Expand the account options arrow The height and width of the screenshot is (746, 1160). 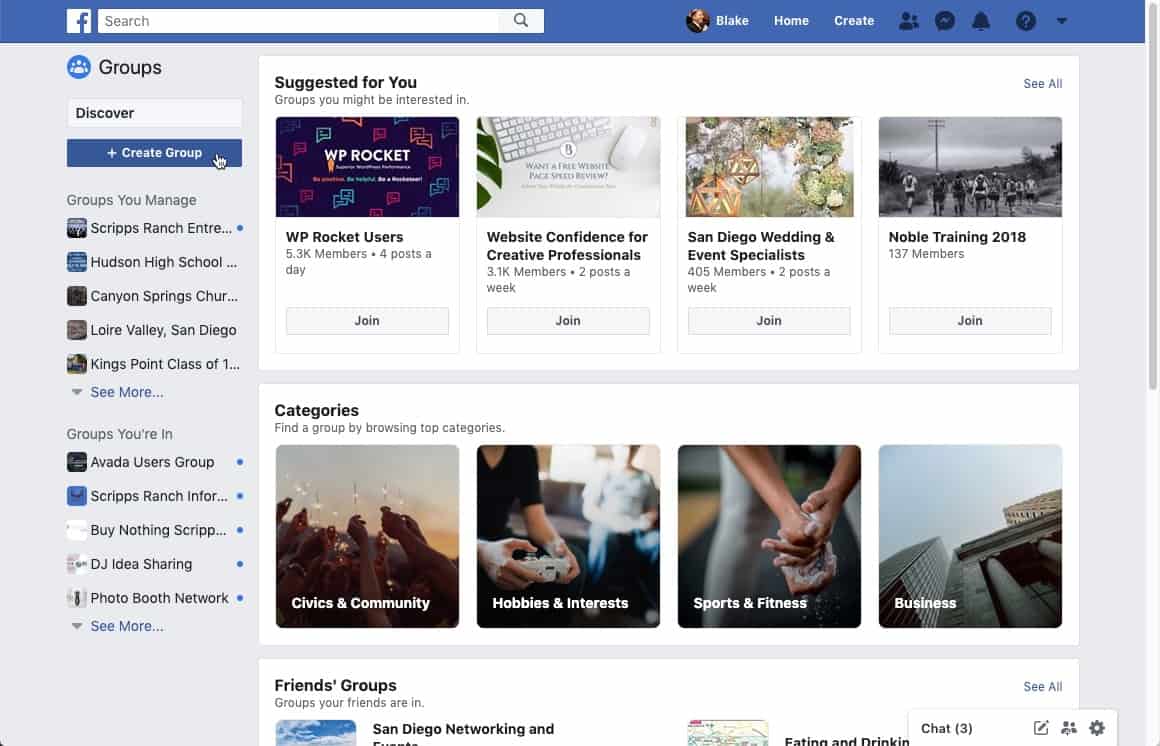1062,20
